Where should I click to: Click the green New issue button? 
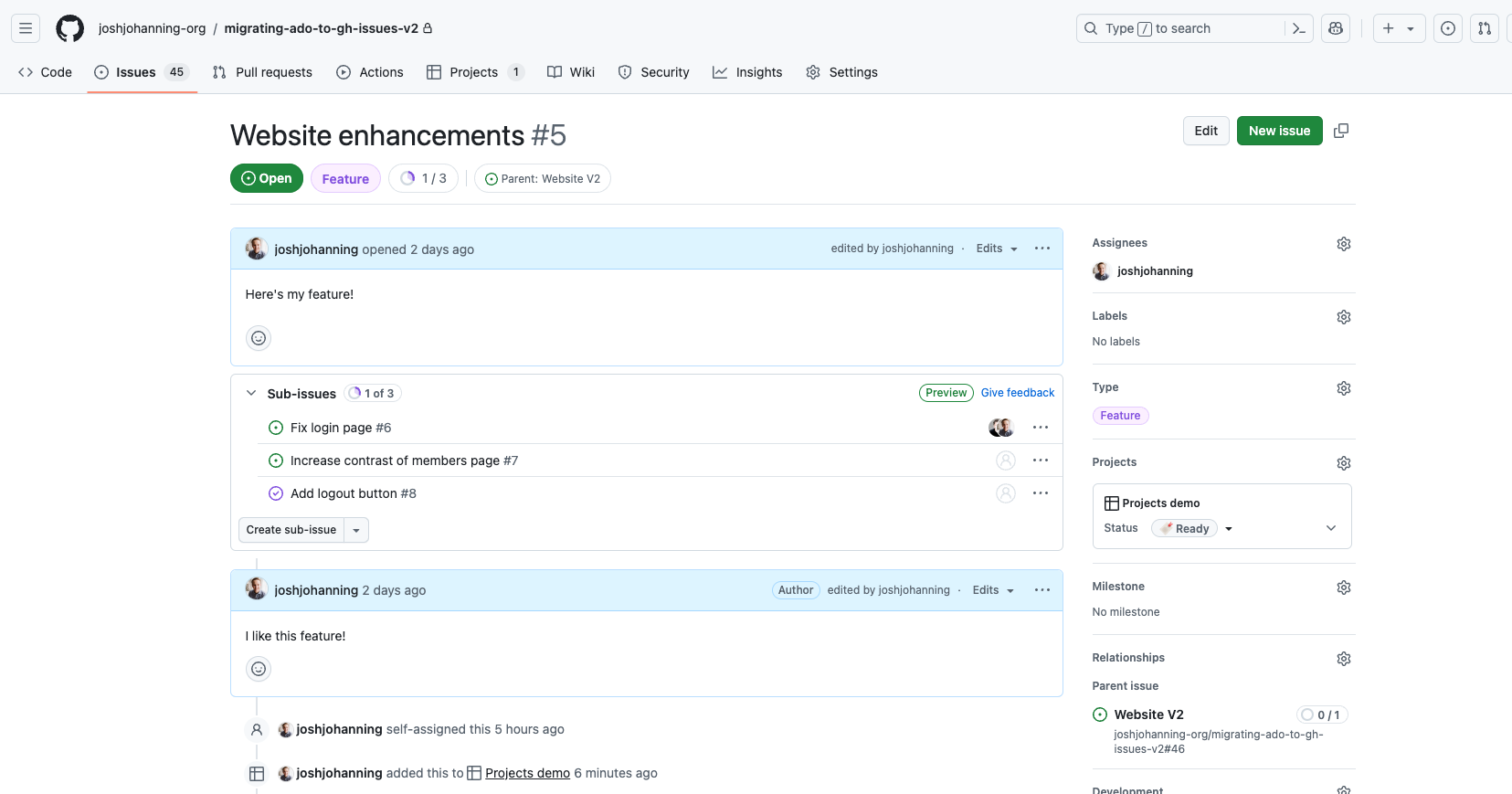click(x=1279, y=131)
